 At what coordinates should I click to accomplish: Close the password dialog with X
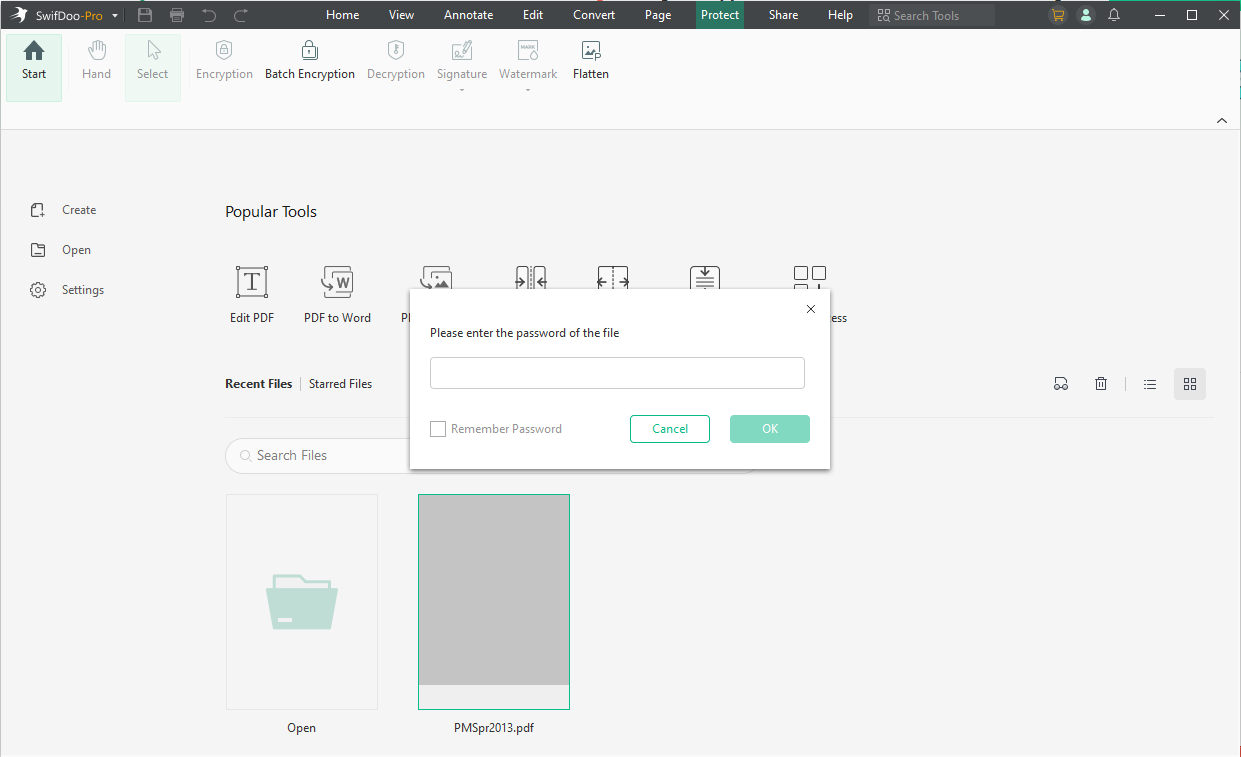[811, 309]
